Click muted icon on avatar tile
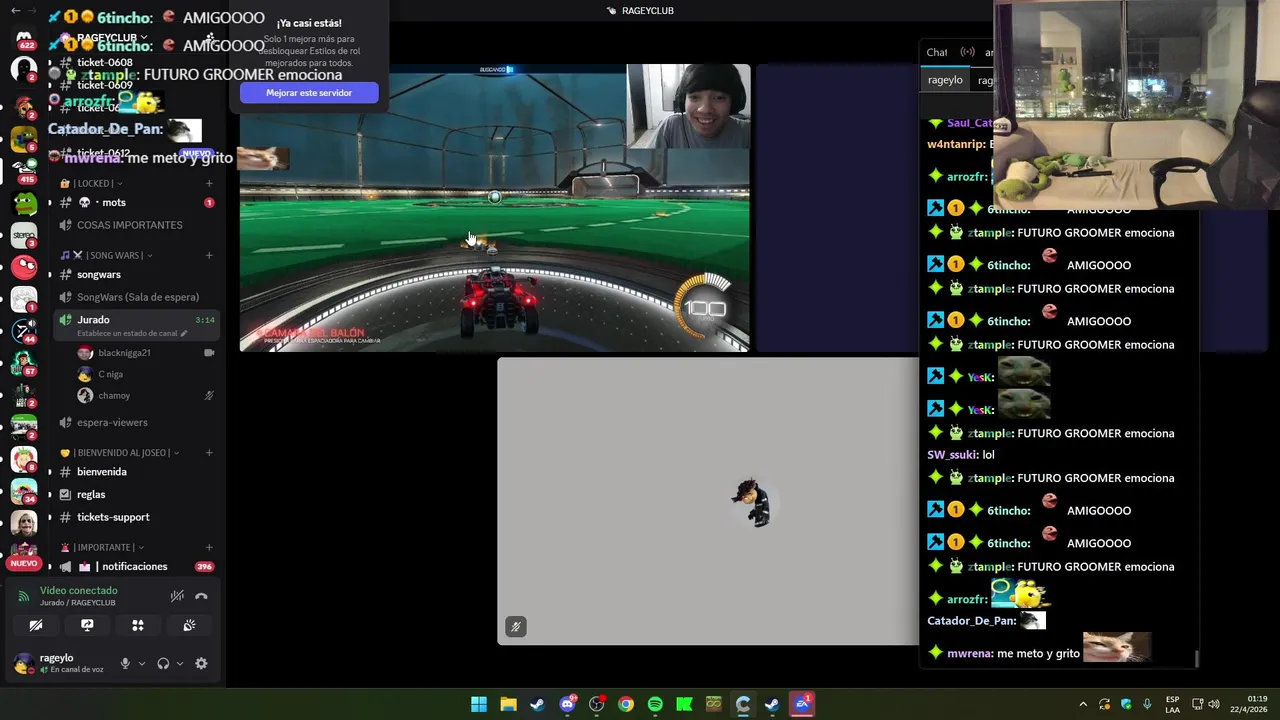The width and height of the screenshot is (1280, 720). pos(516,627)
